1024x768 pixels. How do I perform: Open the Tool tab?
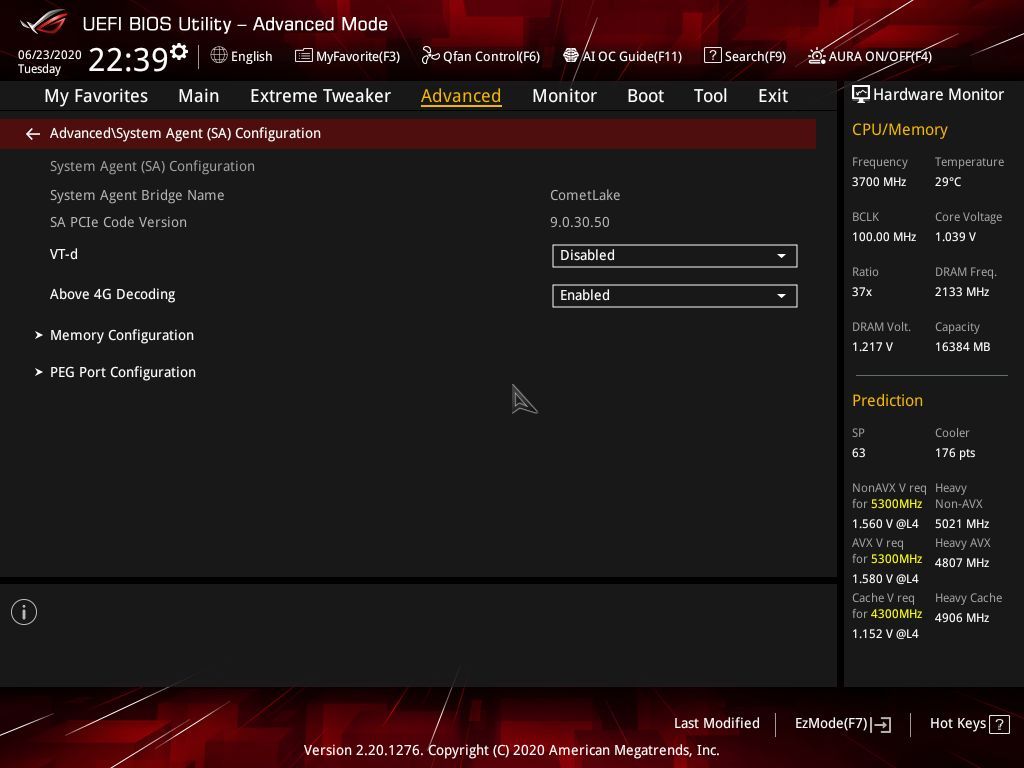pyautogui.click(x=710, y=96)
